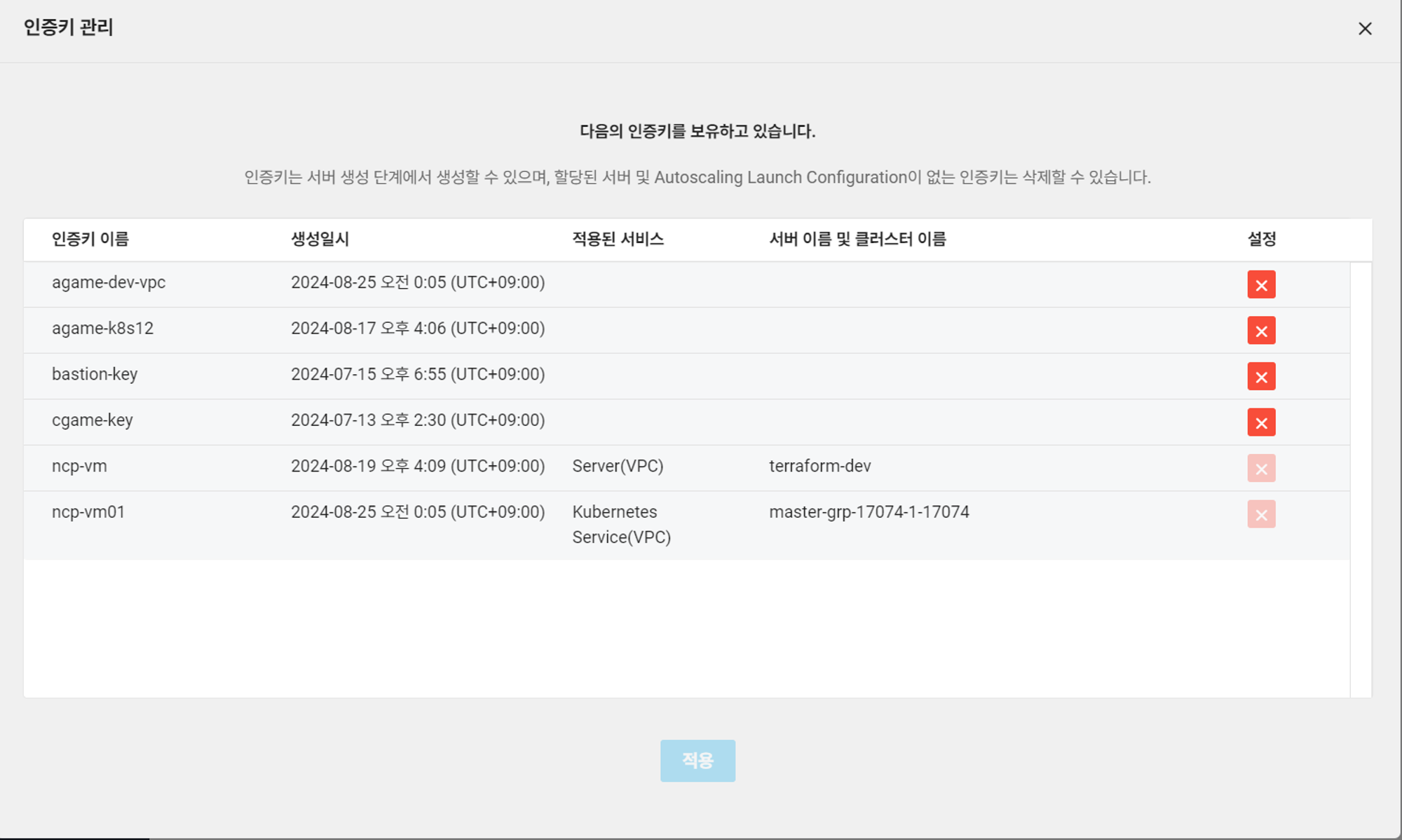
Task: Remove the cgame-key entry
Action: 1260,422
